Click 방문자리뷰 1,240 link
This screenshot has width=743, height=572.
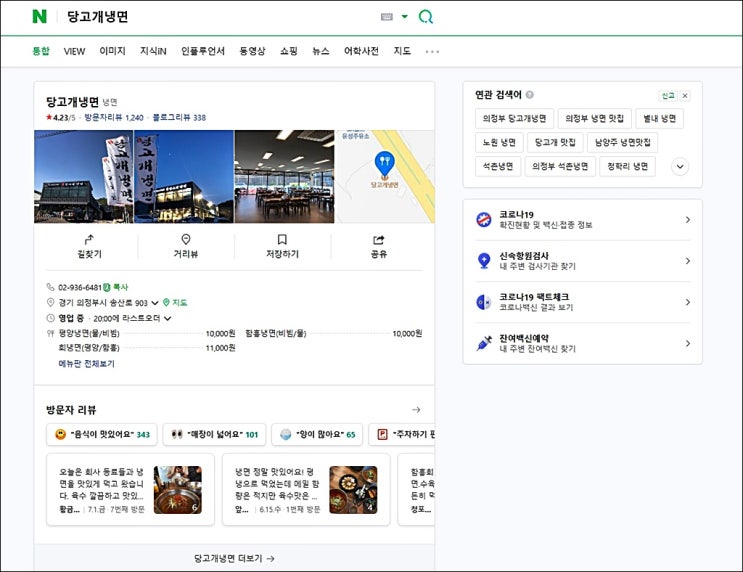(114, 118)
